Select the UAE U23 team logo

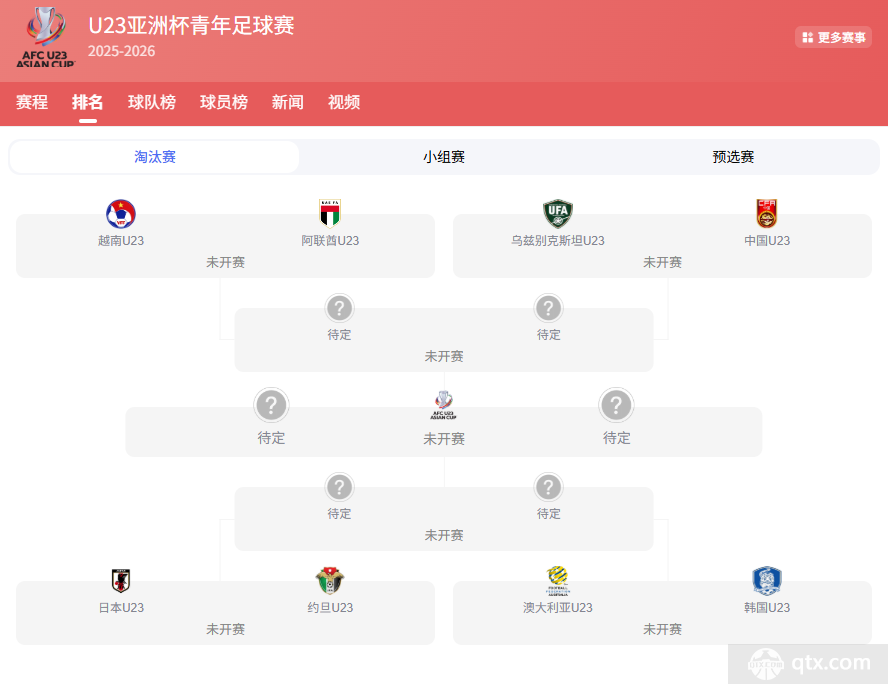pyautogui.click(x=330, y=214)
